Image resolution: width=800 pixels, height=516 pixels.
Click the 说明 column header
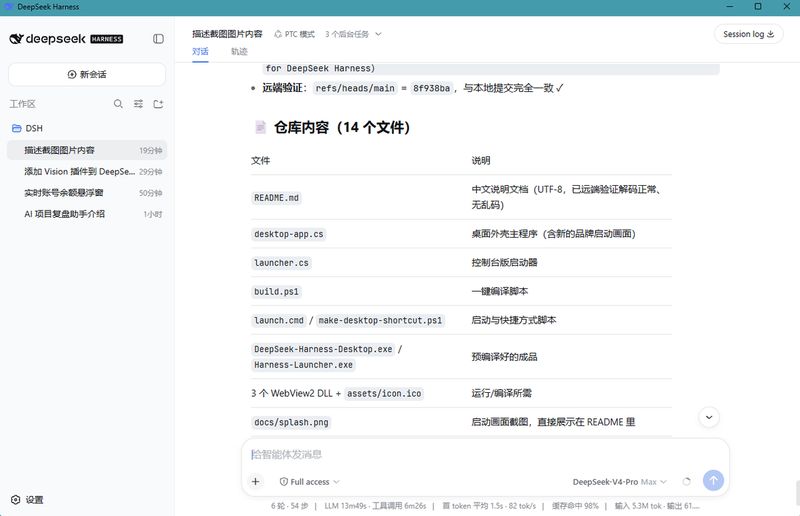point(481,161)
